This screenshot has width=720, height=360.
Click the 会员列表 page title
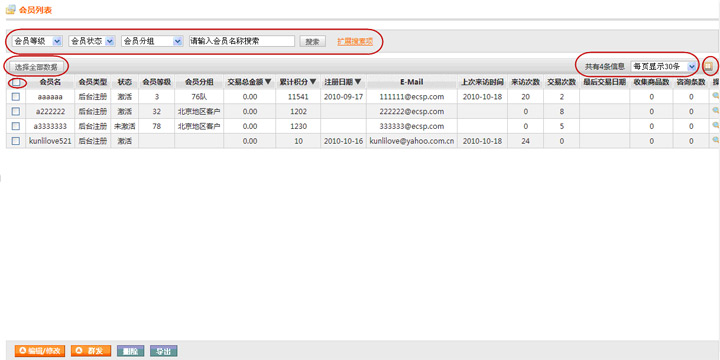(x=35, y=10)
